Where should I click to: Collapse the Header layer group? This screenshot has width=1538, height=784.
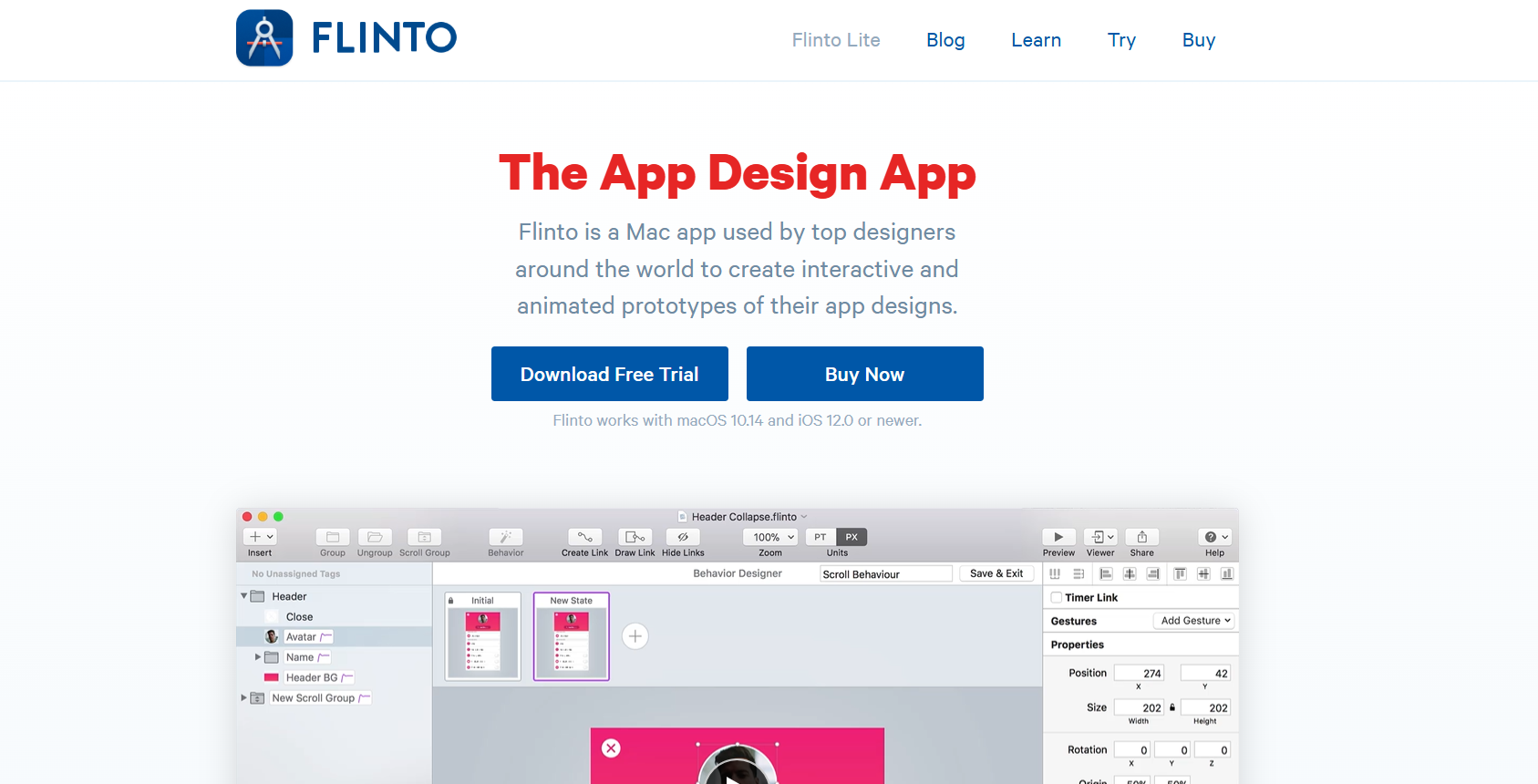coord(244,596)
